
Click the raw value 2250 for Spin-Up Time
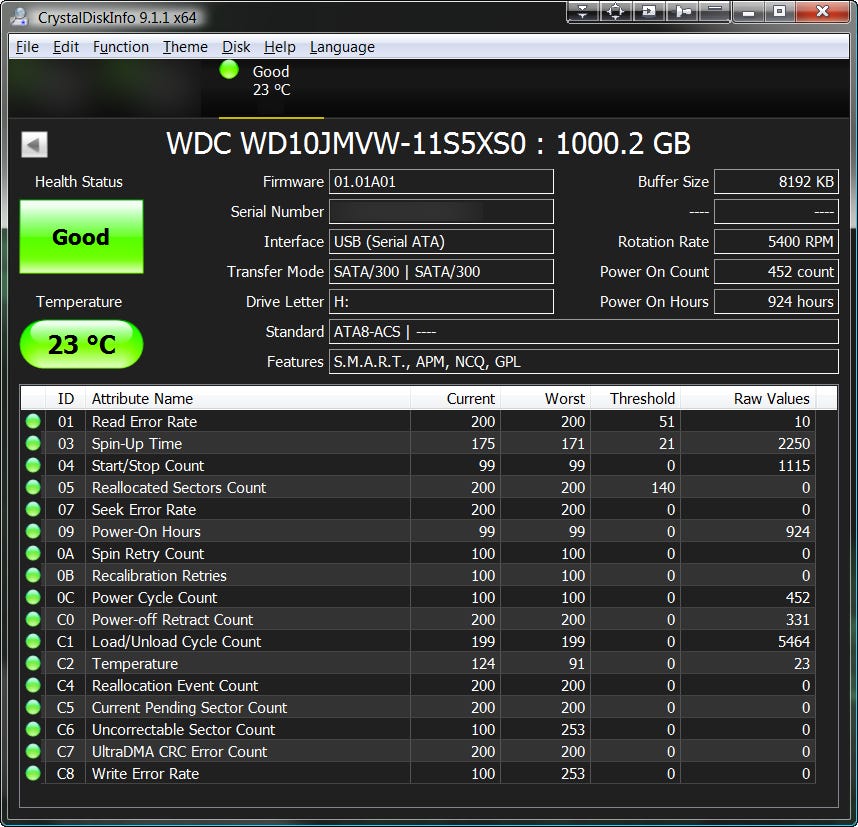(793, 443)
